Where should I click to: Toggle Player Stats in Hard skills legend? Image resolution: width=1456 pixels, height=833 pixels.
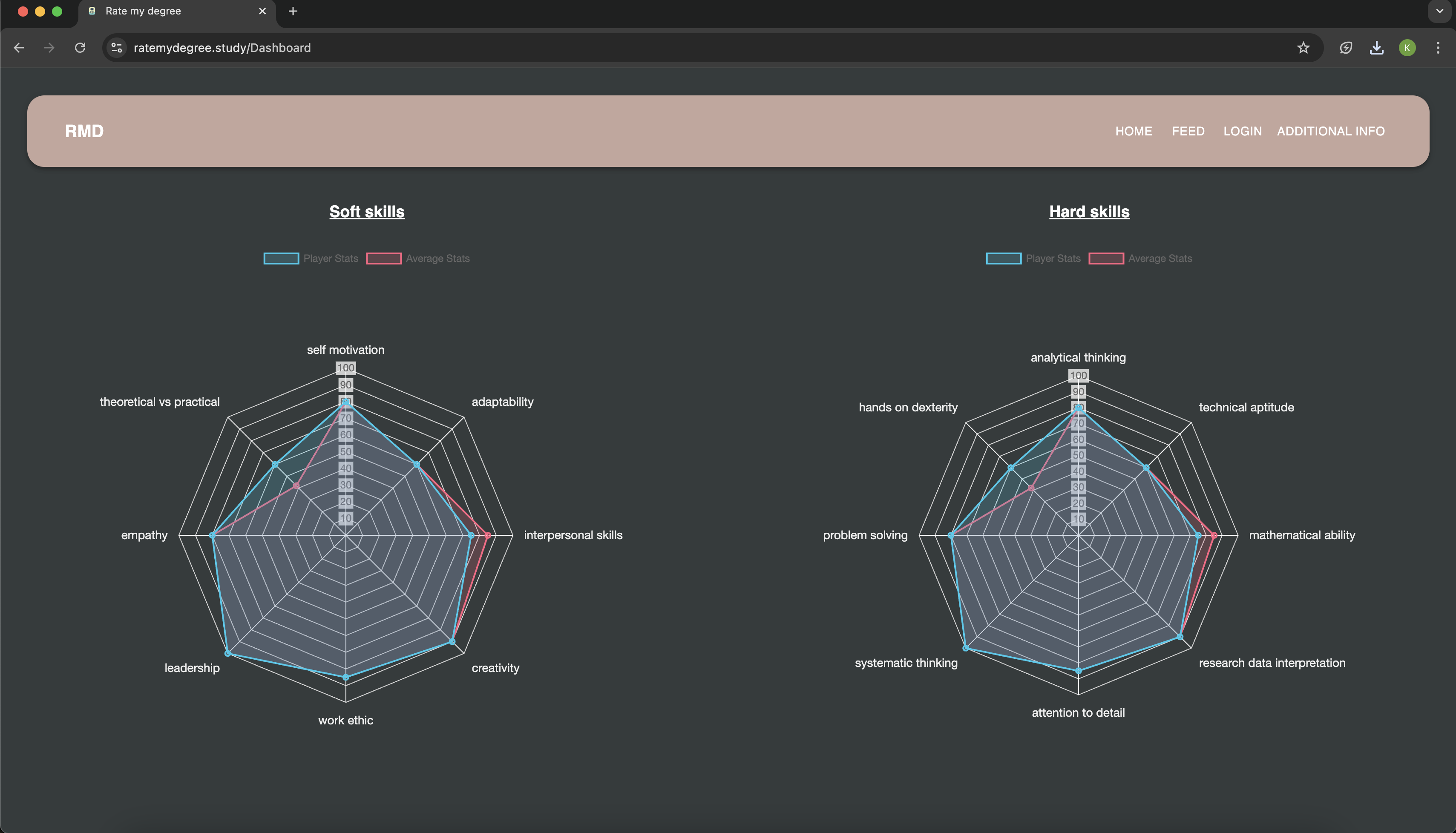pyautogui.click(x=1033, y=259)
